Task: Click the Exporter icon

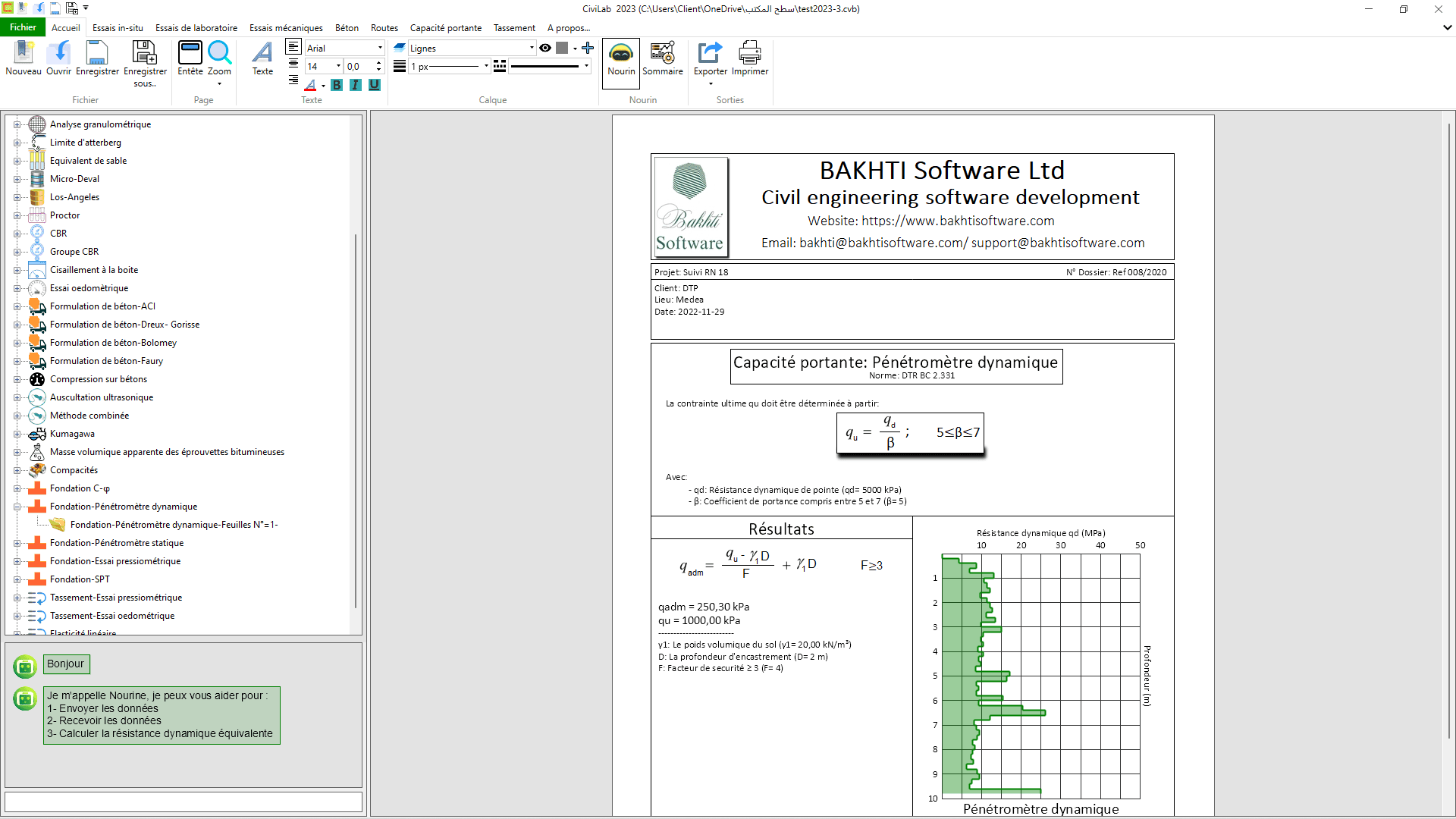Action: pyautogui.click(x=710, y=53)
